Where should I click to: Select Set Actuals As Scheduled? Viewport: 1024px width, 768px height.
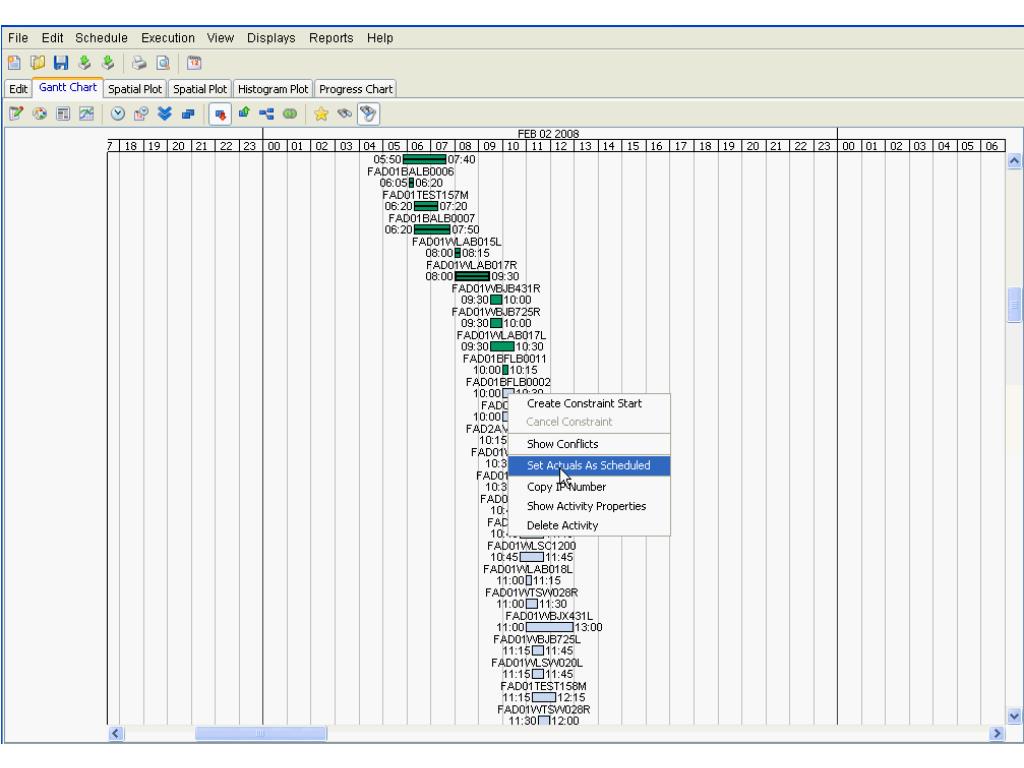click(x=589, y=466)
